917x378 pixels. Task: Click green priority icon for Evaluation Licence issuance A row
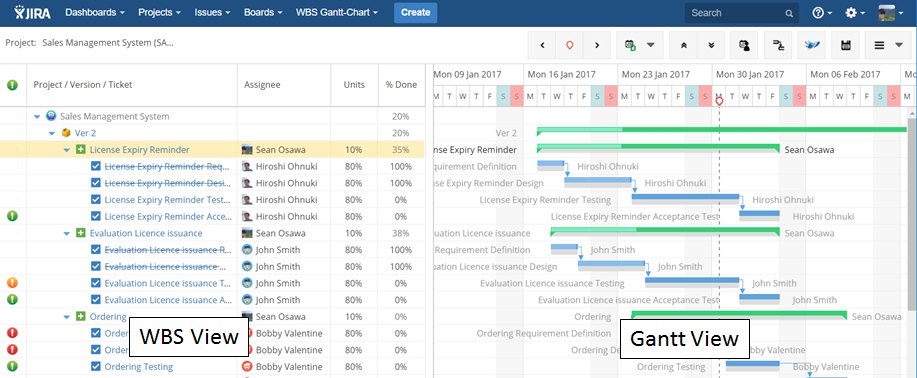point(12,300)
